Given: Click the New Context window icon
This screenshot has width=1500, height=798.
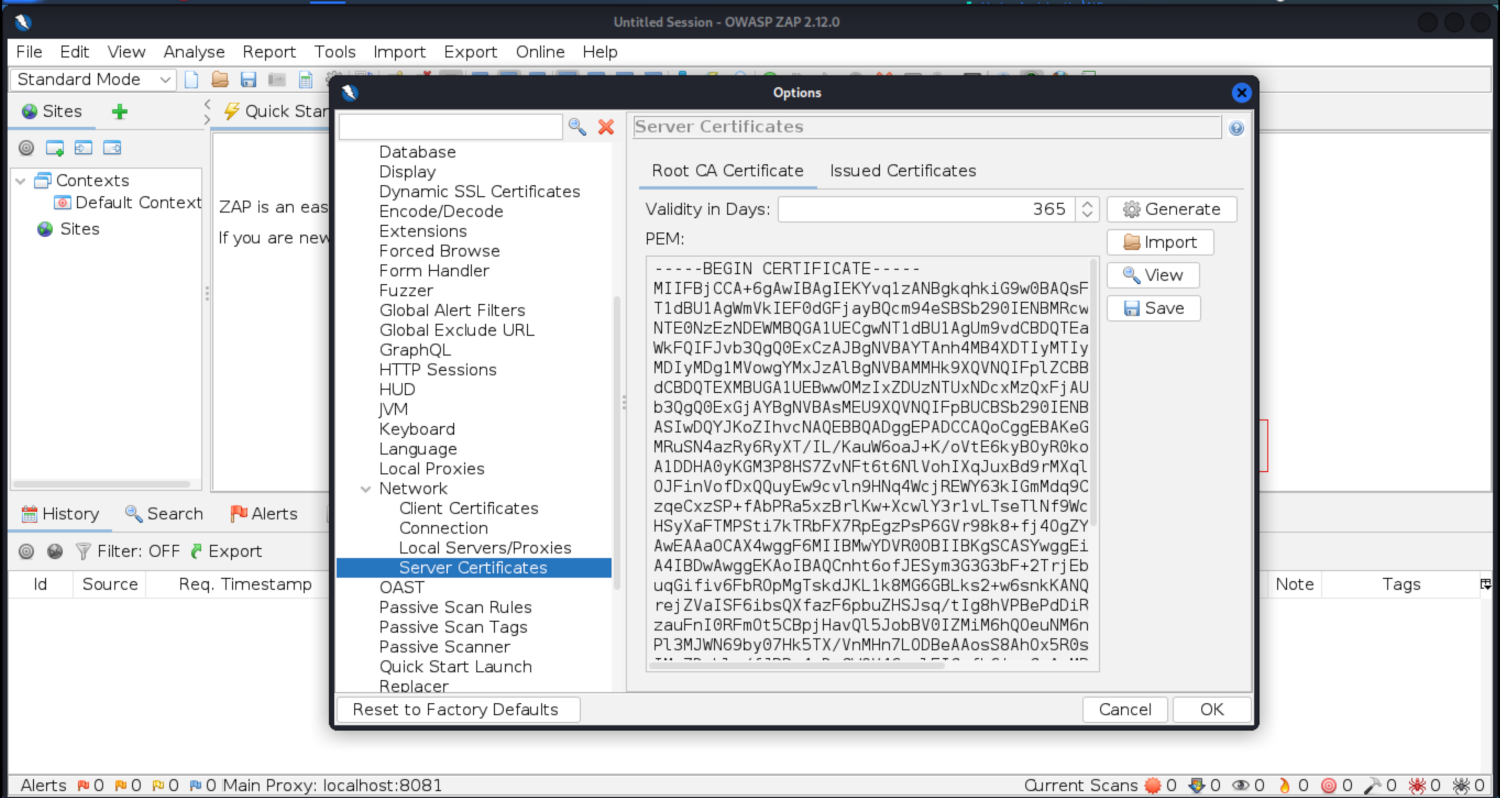Looking at the screenshot, I should (55, 148).
